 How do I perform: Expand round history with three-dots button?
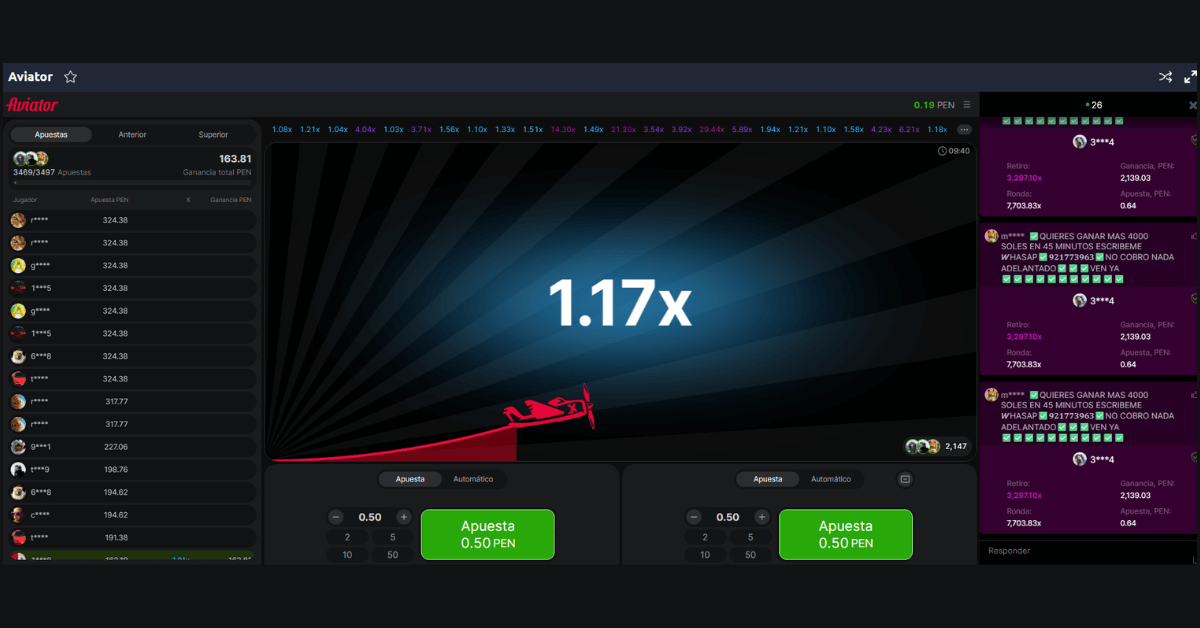[964, 130]
